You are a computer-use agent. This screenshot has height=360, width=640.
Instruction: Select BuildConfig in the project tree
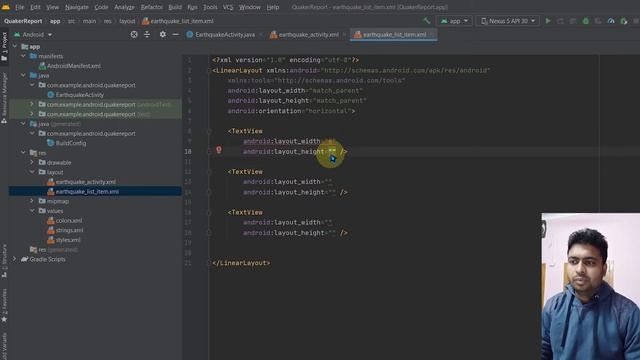point(67,143)
